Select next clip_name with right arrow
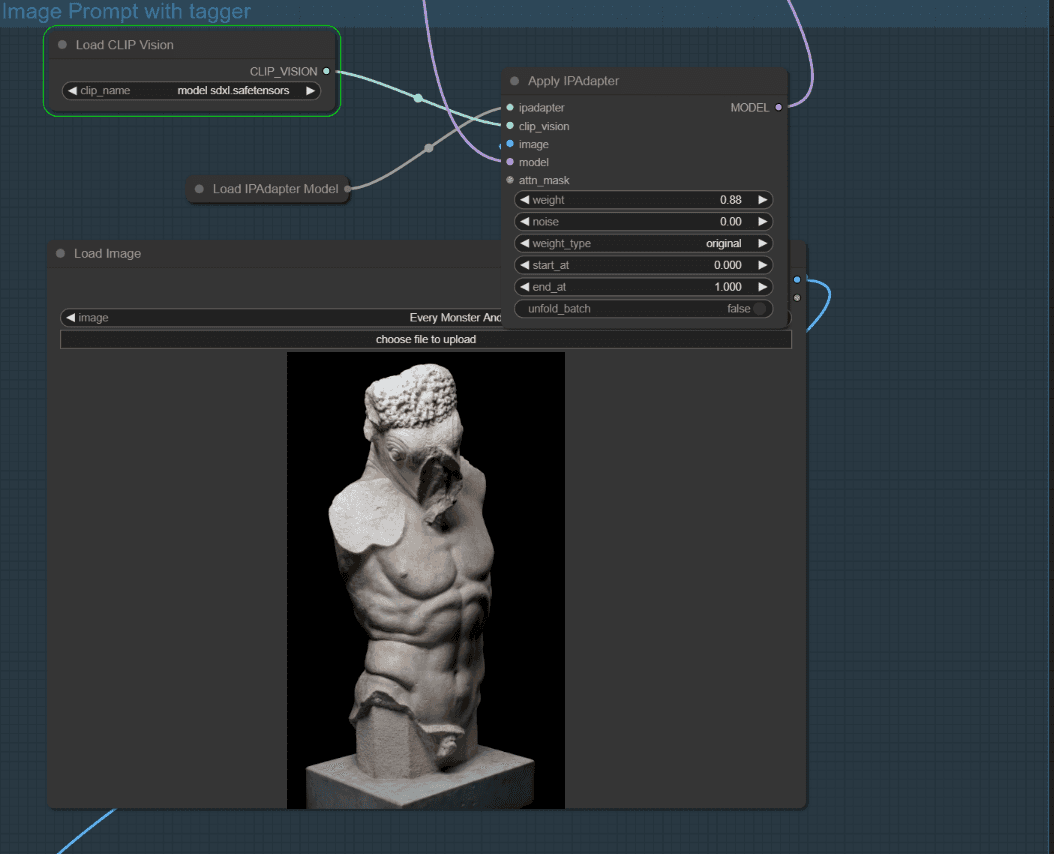This screenshot has width=1054, height=854. tap(310, 91)
